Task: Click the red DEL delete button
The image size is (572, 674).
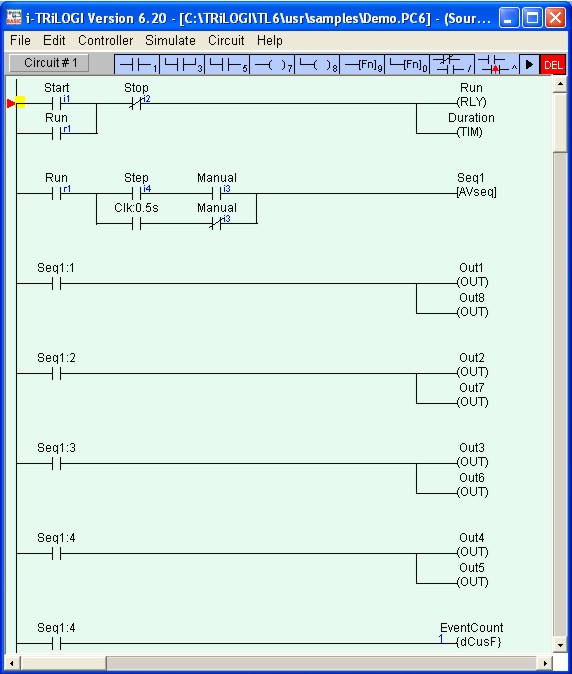Action: pos(553,65)
